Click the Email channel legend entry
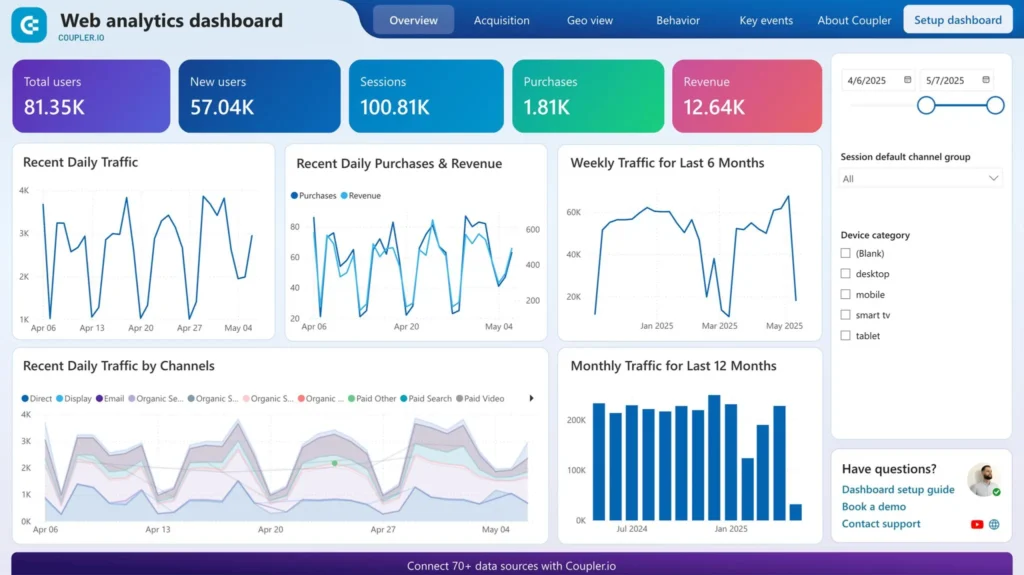 (x=110, y=399)
